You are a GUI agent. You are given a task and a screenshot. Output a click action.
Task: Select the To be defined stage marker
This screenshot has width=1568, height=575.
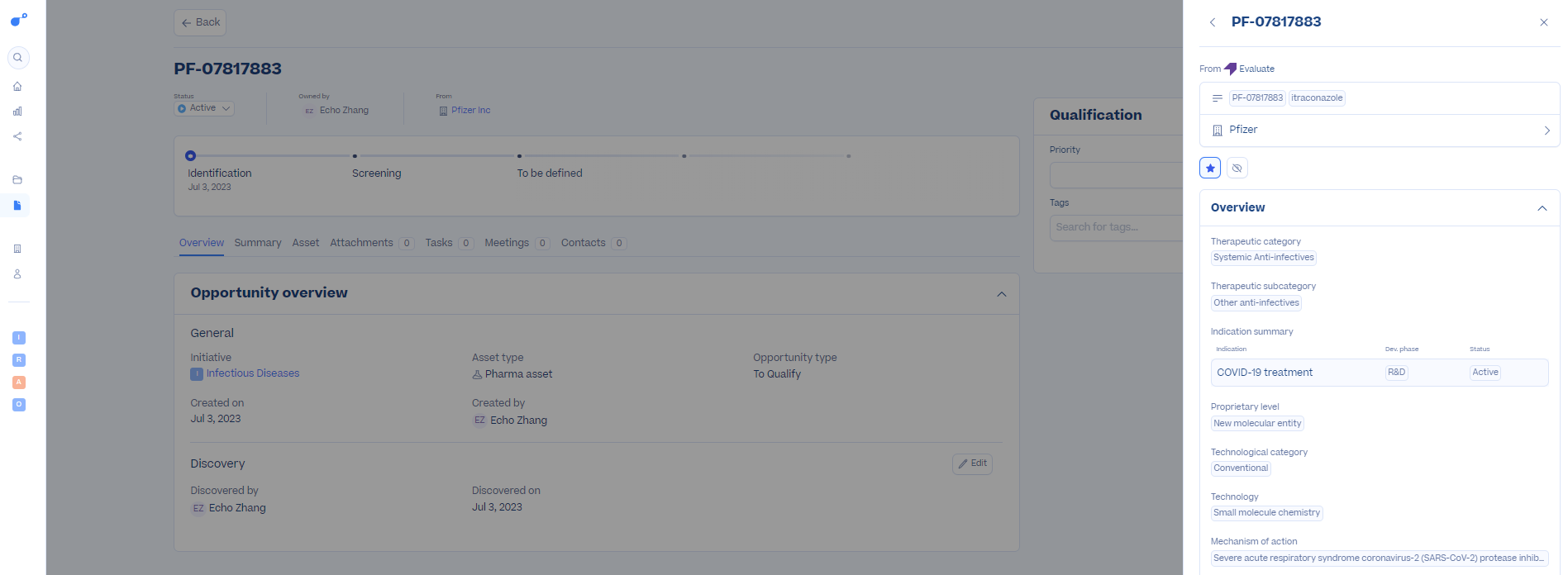point(520,155)
